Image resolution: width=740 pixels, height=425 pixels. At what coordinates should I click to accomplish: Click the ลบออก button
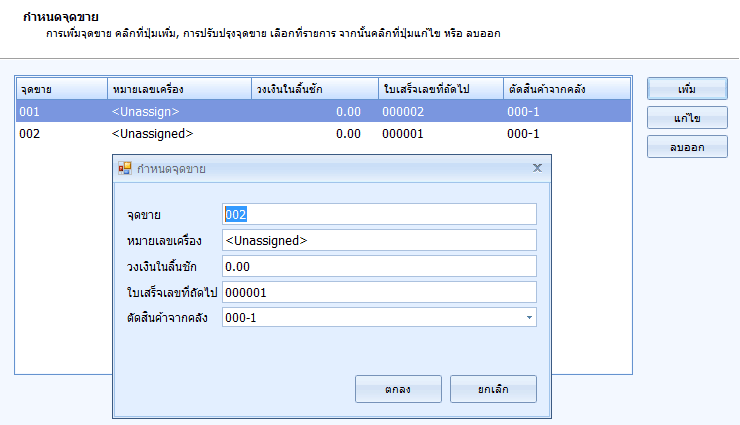click(687, 147)
